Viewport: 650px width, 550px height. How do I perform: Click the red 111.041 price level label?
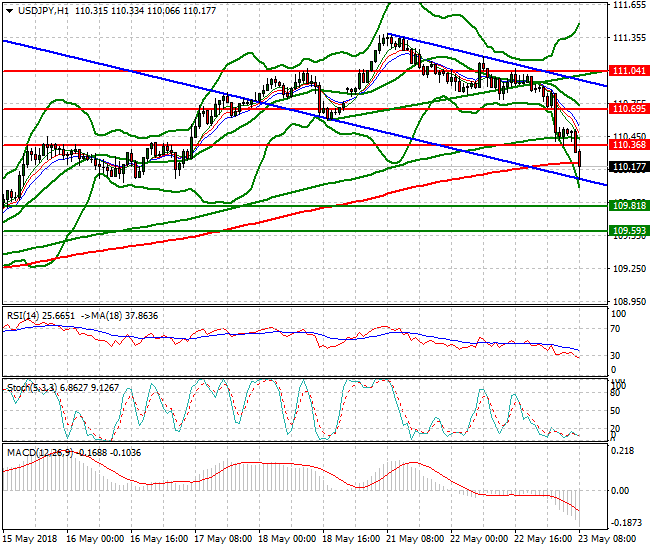click(628, 71)
